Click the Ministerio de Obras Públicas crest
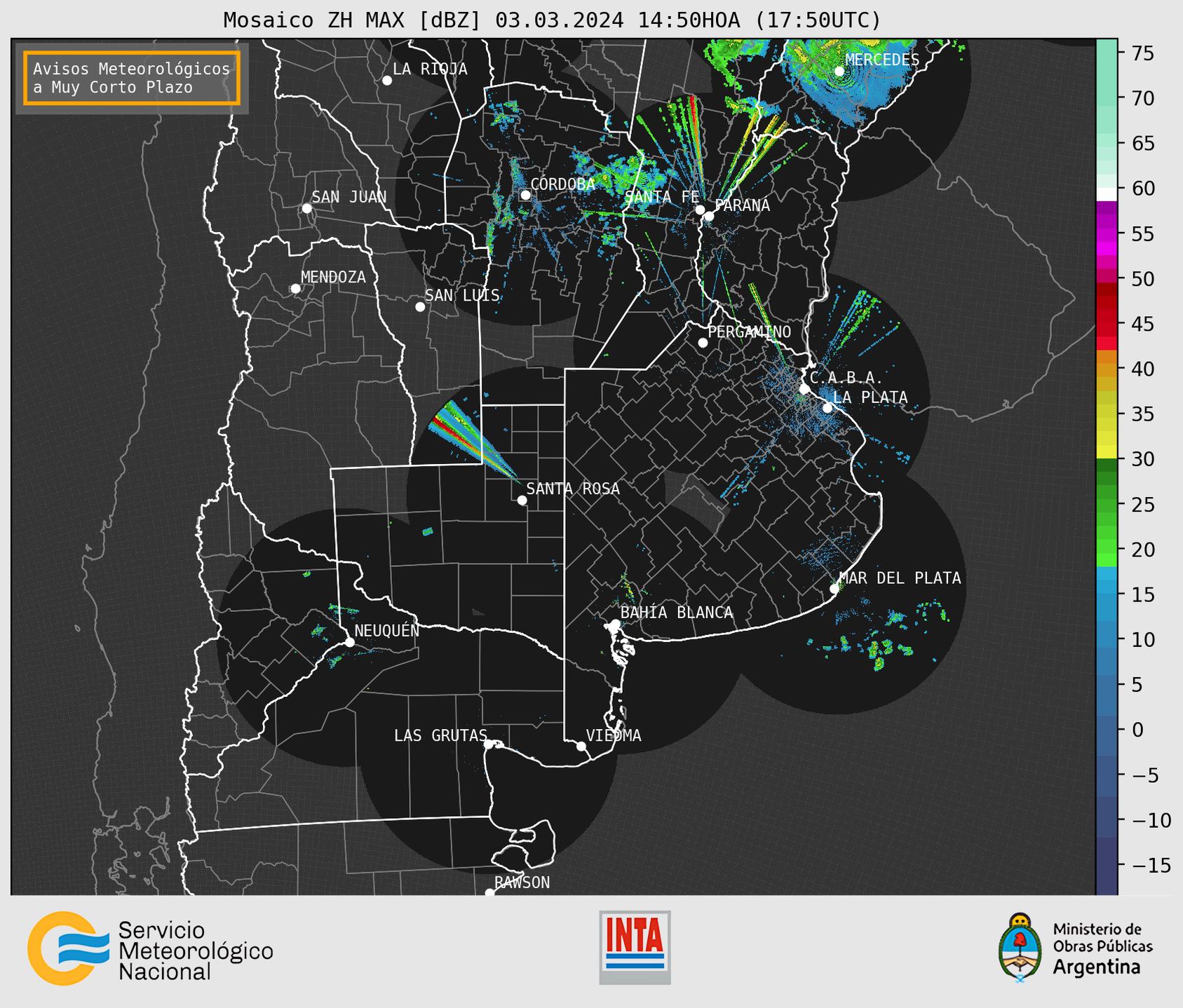This screenshot has width=1183, height=1008. [x=1021, y=948]
